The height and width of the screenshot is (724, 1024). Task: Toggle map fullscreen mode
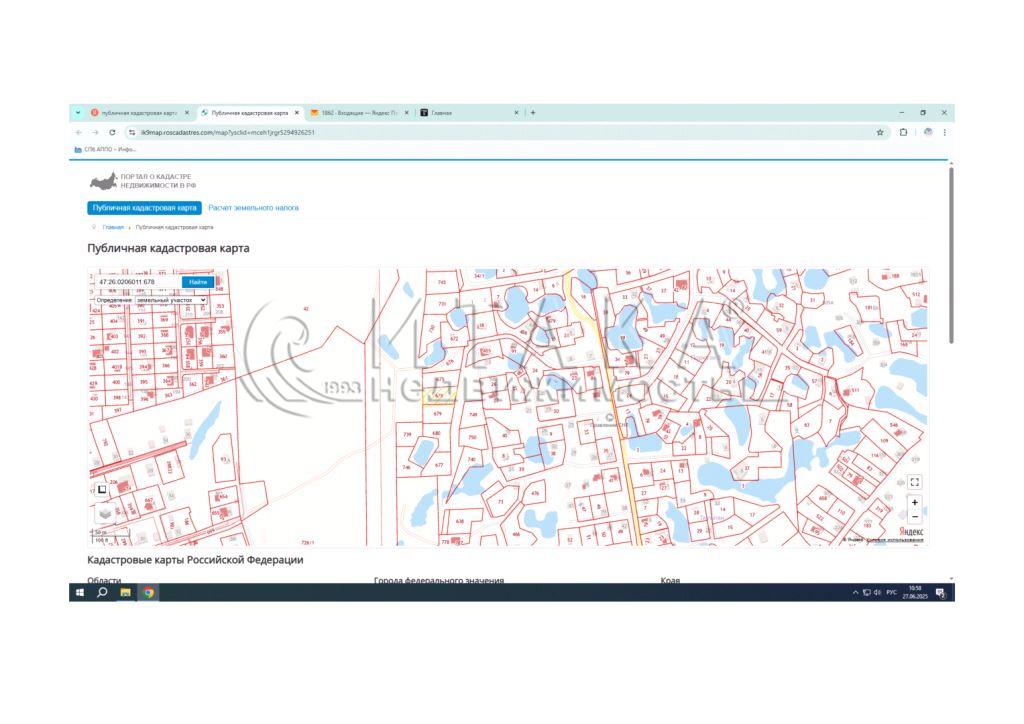pos(915,482)
